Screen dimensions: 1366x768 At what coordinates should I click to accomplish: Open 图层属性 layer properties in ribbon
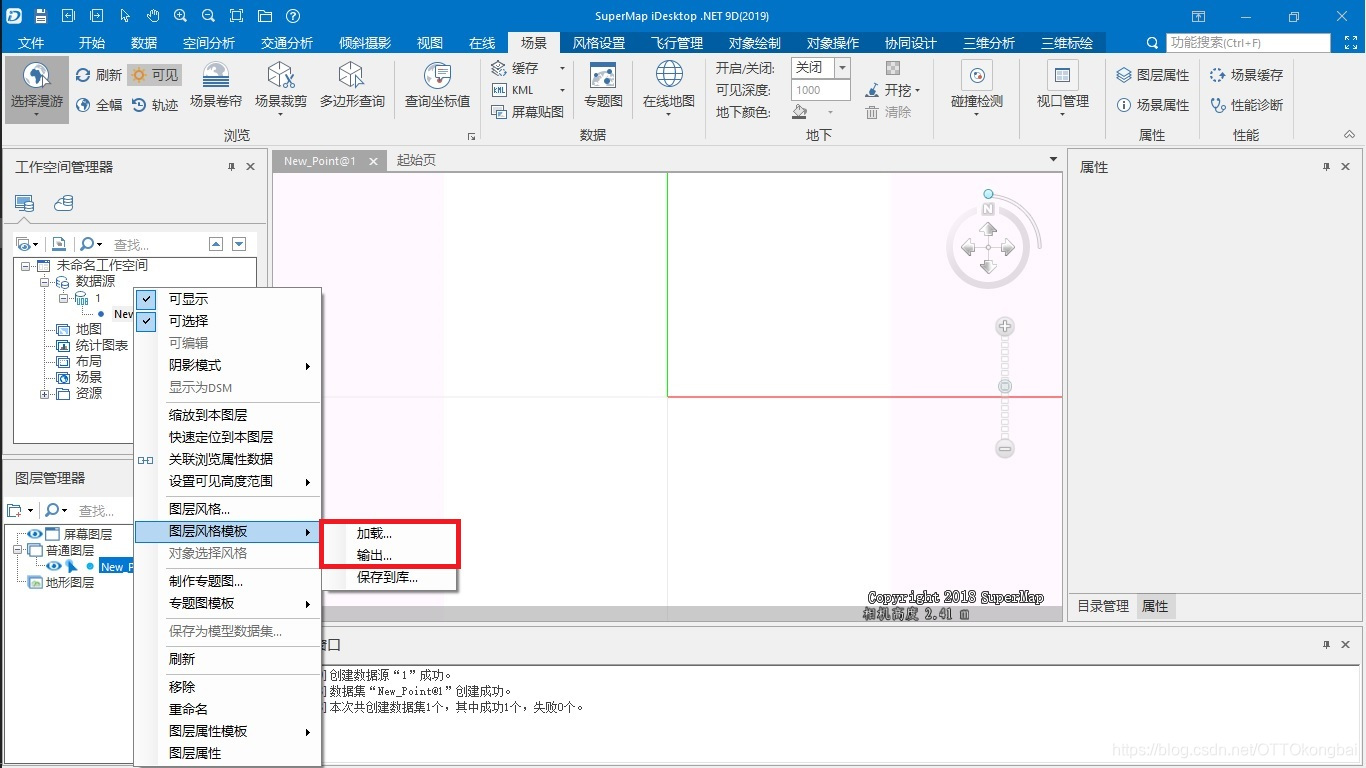[x=1152, y=75]
